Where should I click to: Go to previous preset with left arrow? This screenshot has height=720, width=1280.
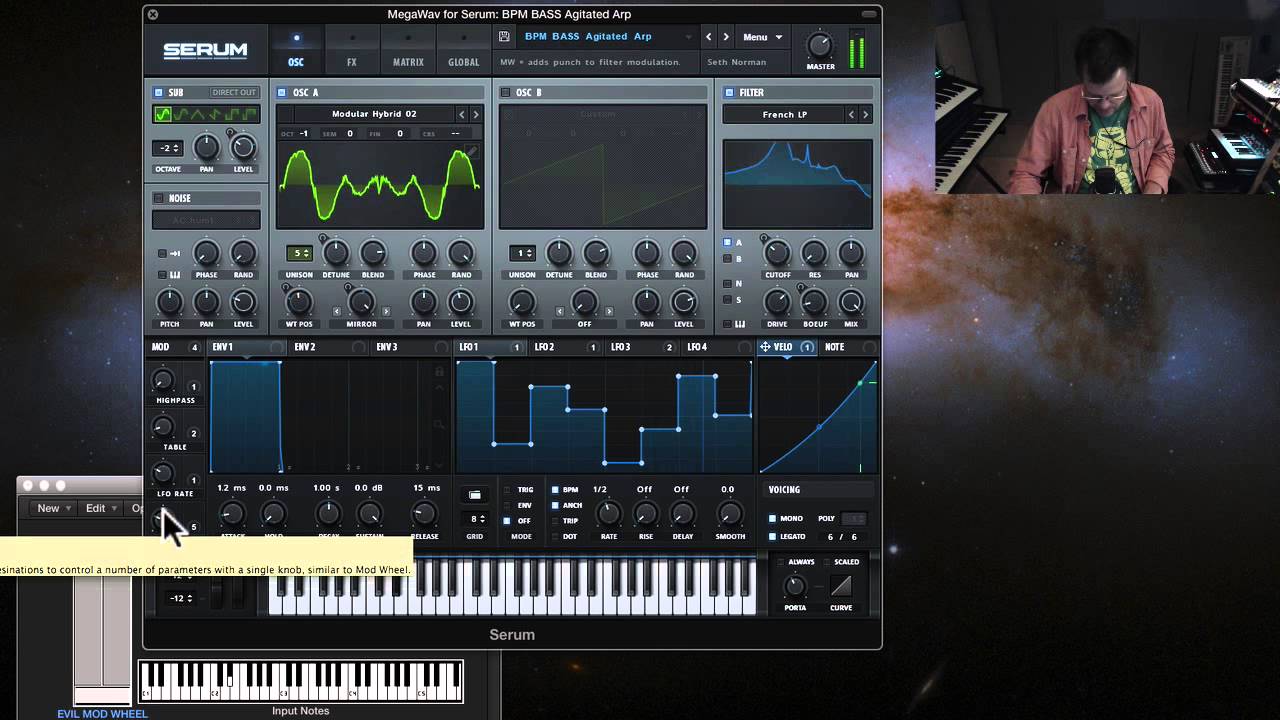709,37
